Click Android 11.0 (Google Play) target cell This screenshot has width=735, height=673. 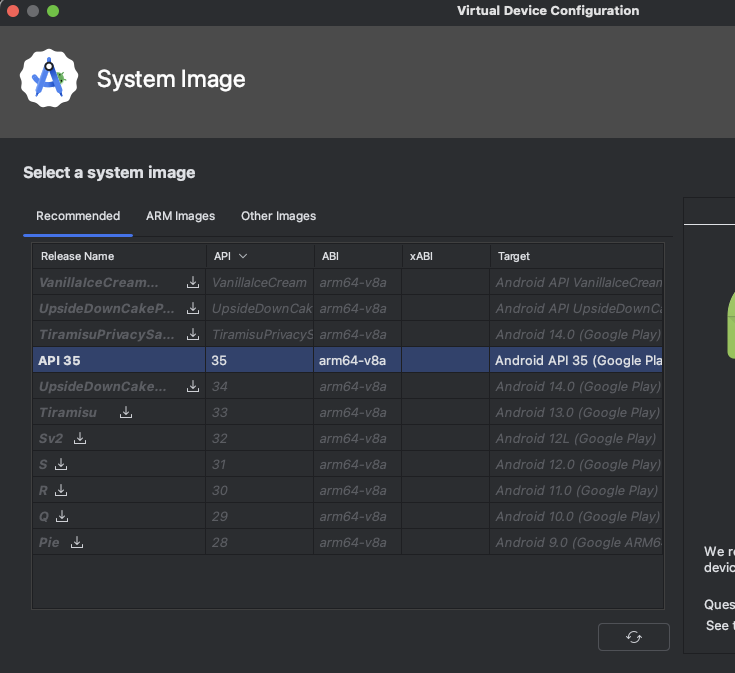(x=577, y=491)
